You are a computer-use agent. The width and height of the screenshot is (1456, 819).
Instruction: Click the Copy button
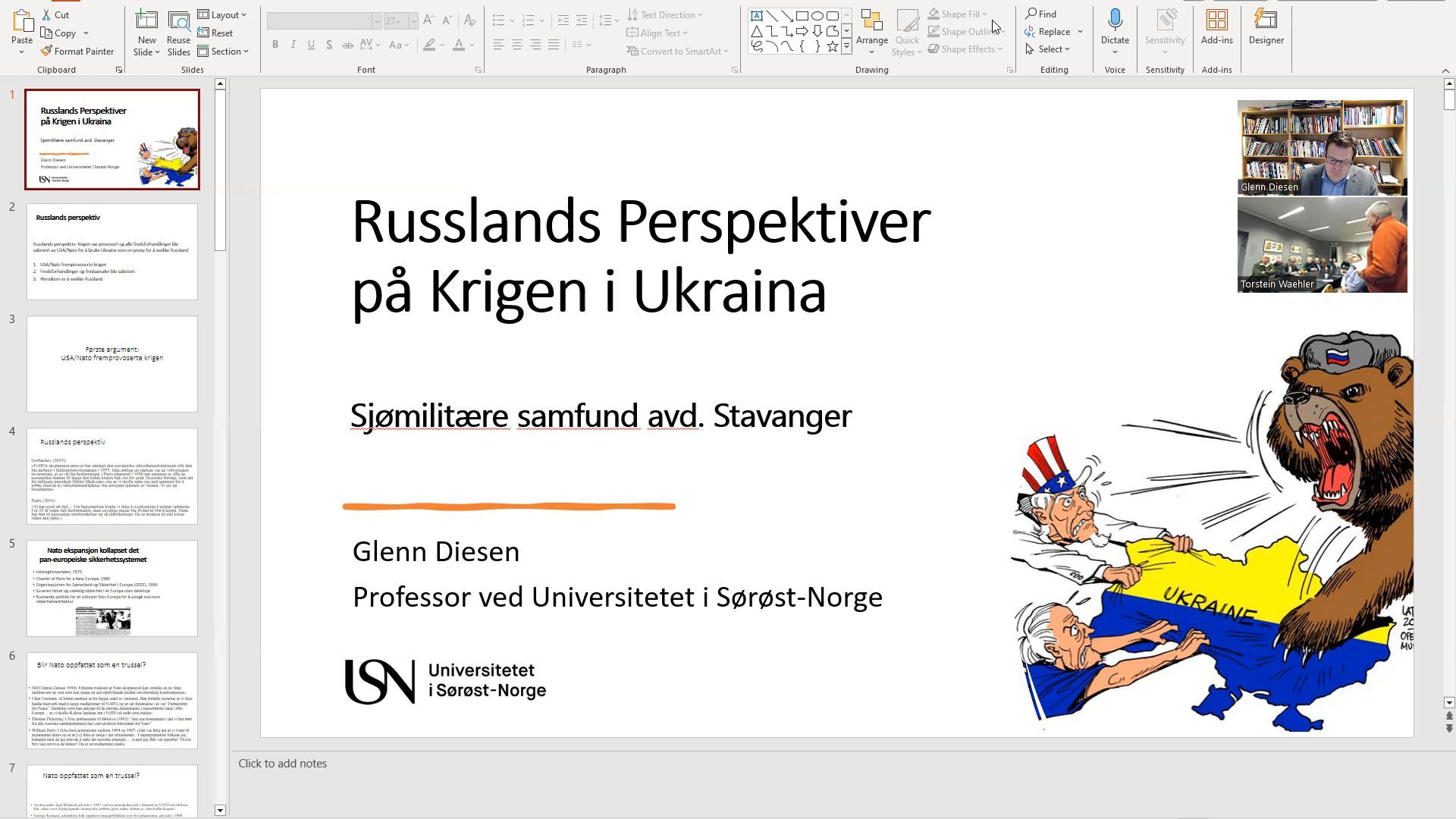[58, 33]
